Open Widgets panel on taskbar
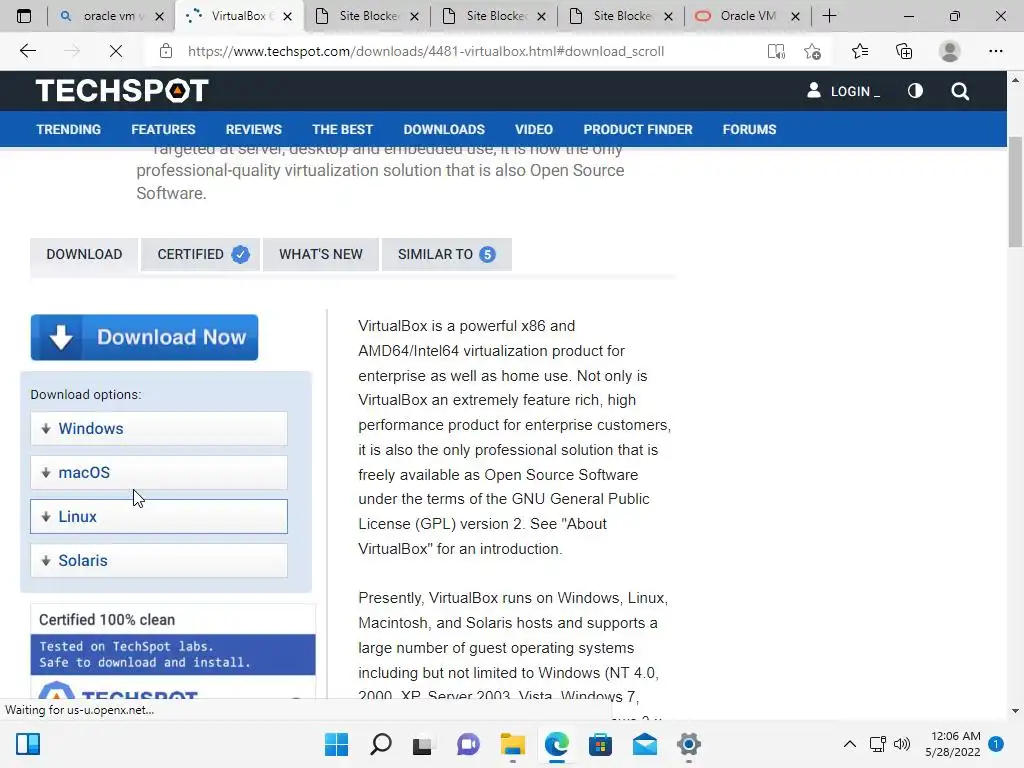 coord(28,744)
